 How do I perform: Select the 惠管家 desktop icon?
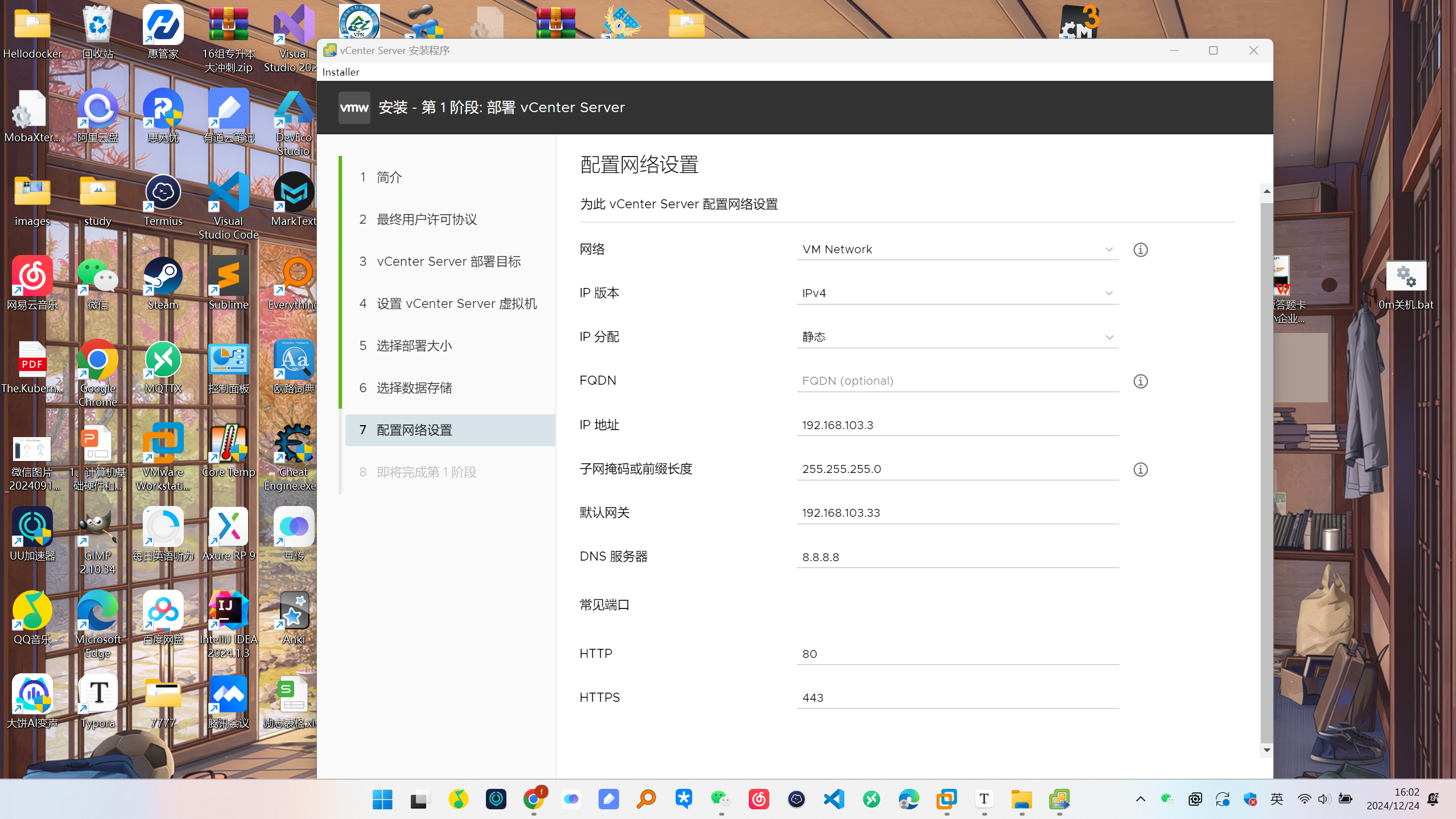tap(163, 33)
